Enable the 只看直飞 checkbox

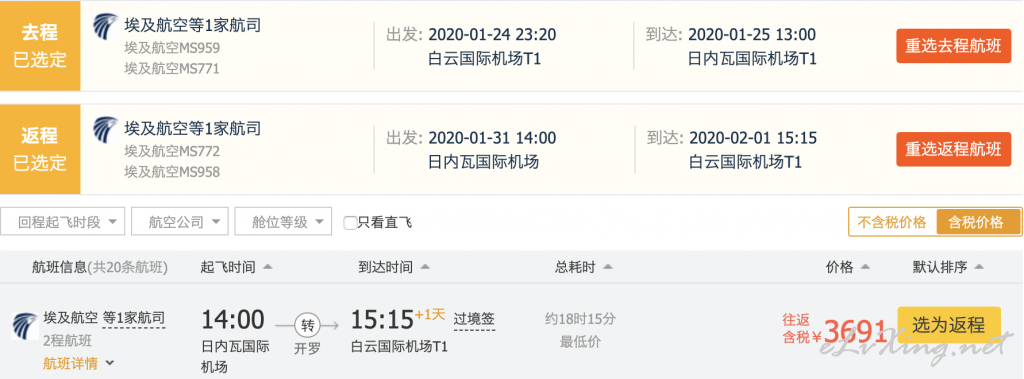click(x=350, y=223)
